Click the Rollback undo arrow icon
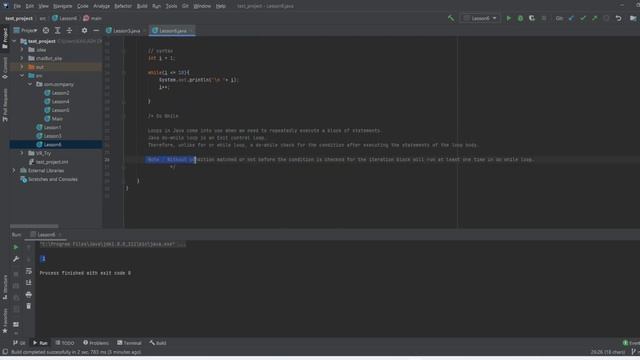 (619, 18)
